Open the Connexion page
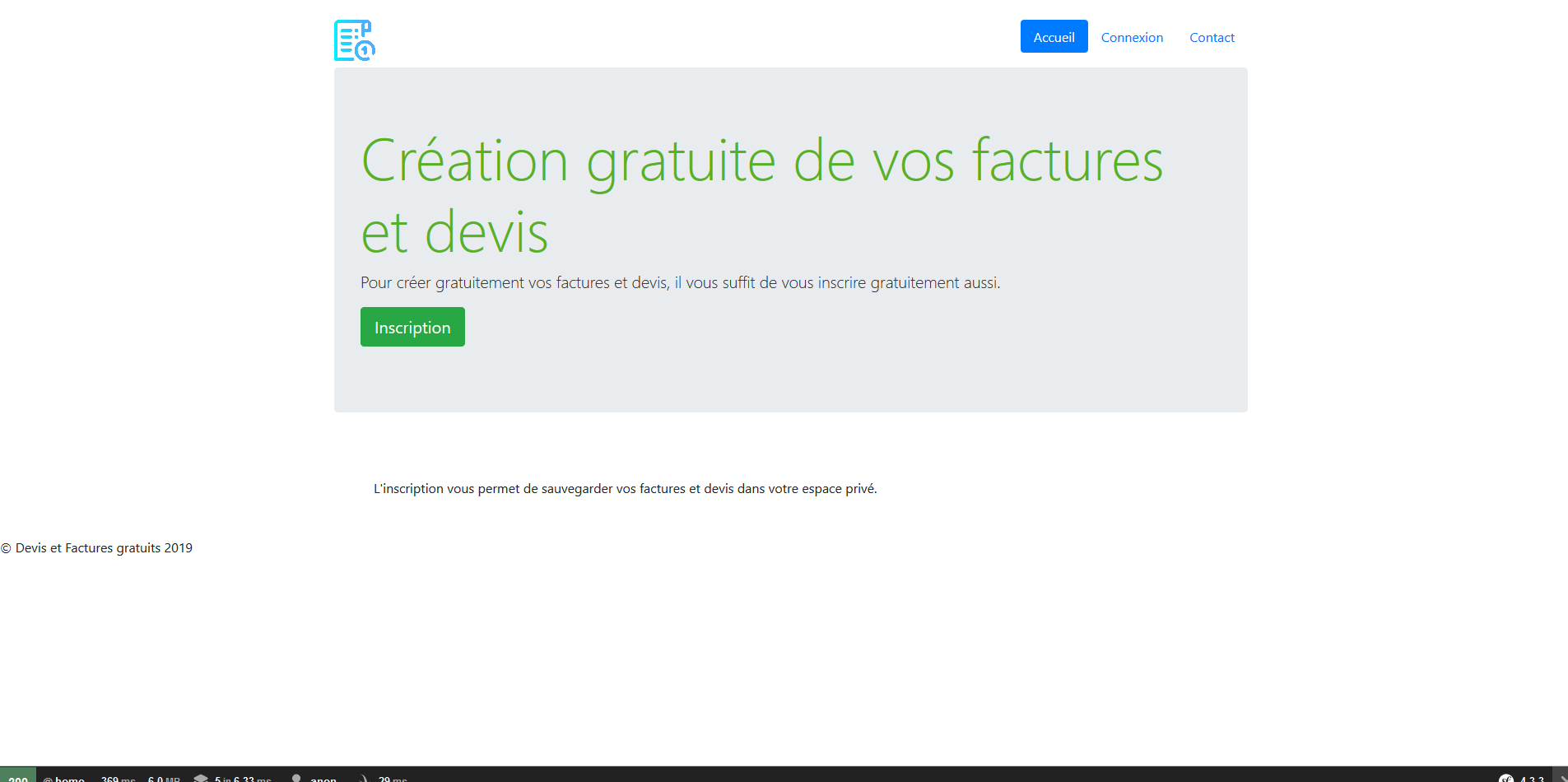 click(x=1132, y=37)
